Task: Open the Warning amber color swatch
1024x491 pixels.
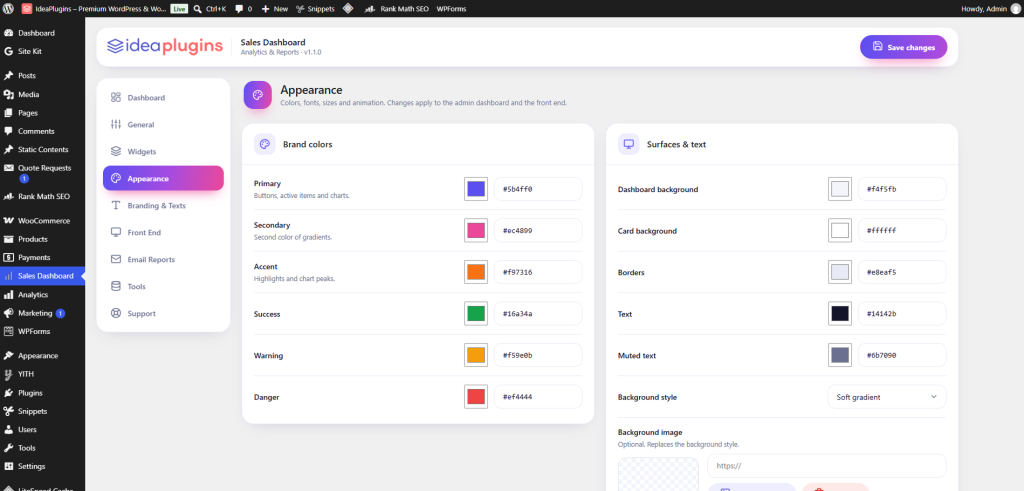Action: 476,355
